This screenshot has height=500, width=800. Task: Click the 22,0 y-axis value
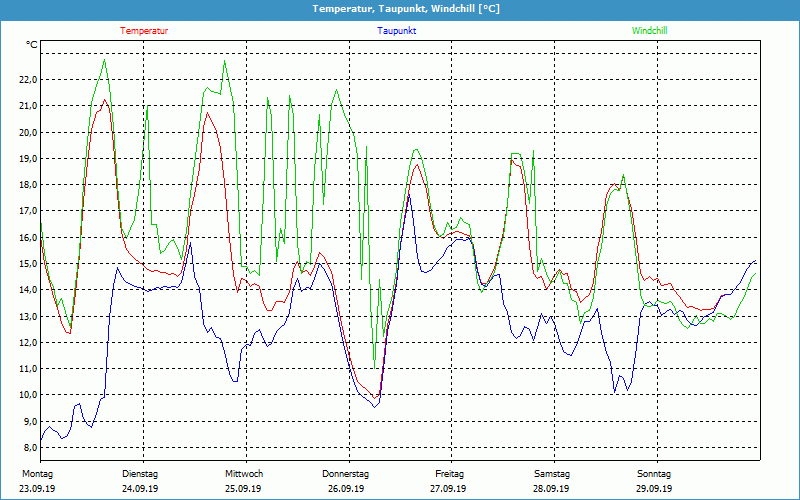click(28, 80)
